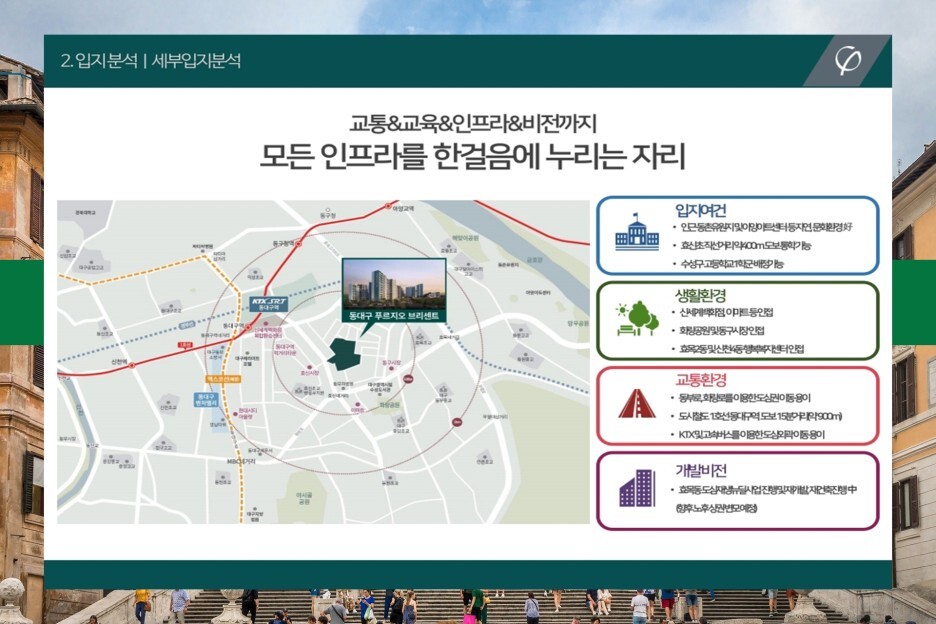Click the 교통환경 heading
This screenshot has width=936, height=624.
701,380
